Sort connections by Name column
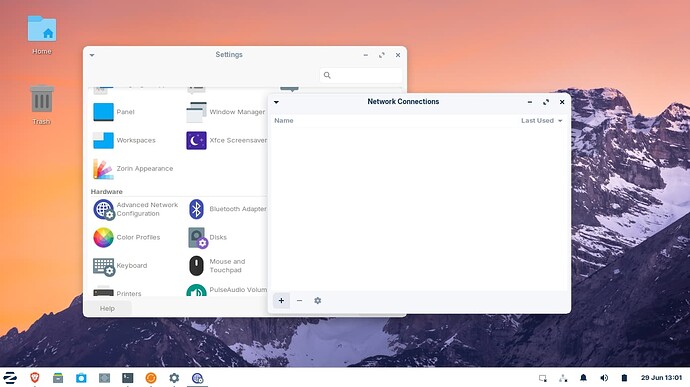This screenshot has width=690, height=387. coord(284,121)
